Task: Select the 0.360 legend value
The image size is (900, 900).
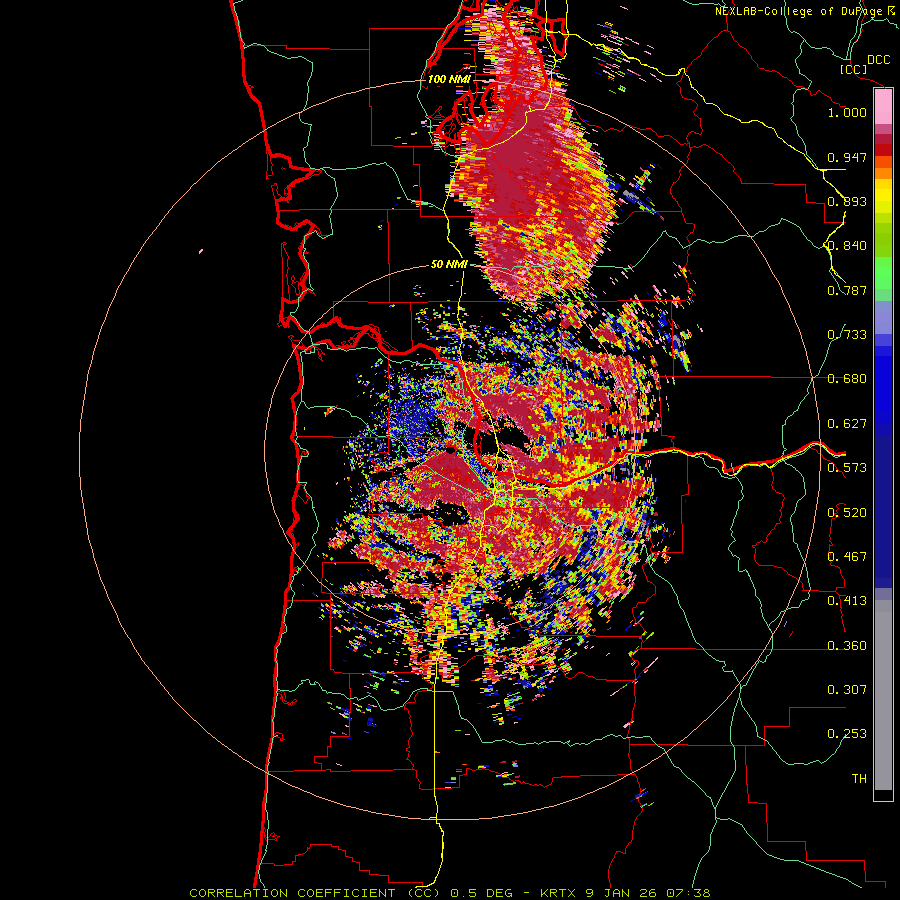Action: 847,646
